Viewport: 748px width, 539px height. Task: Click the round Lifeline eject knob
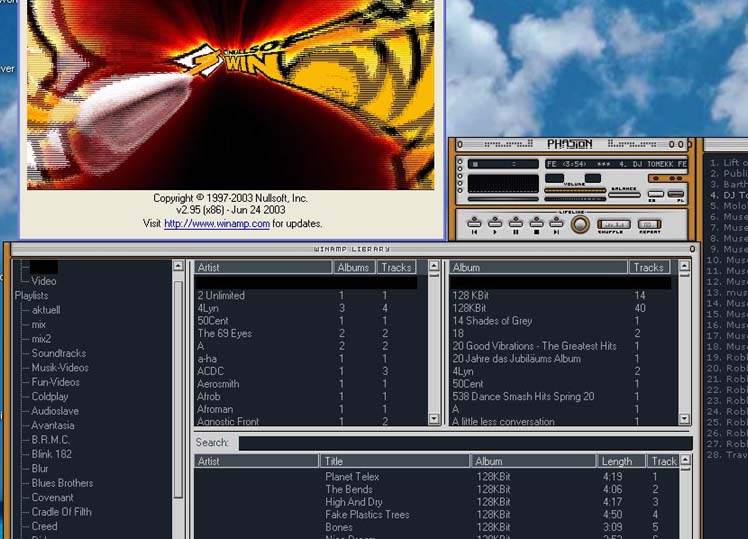point(580,224)
